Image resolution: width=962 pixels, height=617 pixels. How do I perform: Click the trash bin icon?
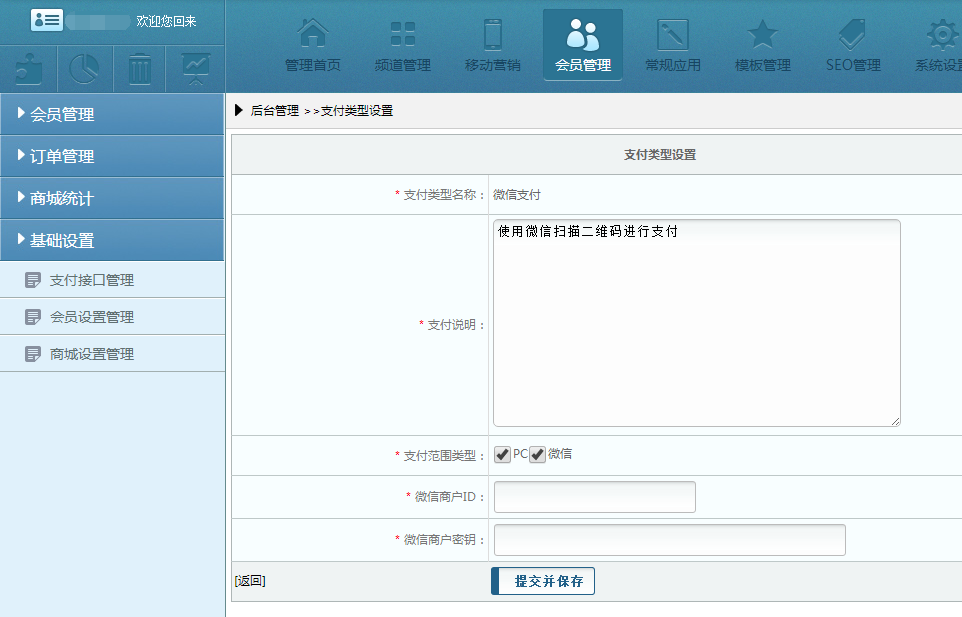pos(140,69)
